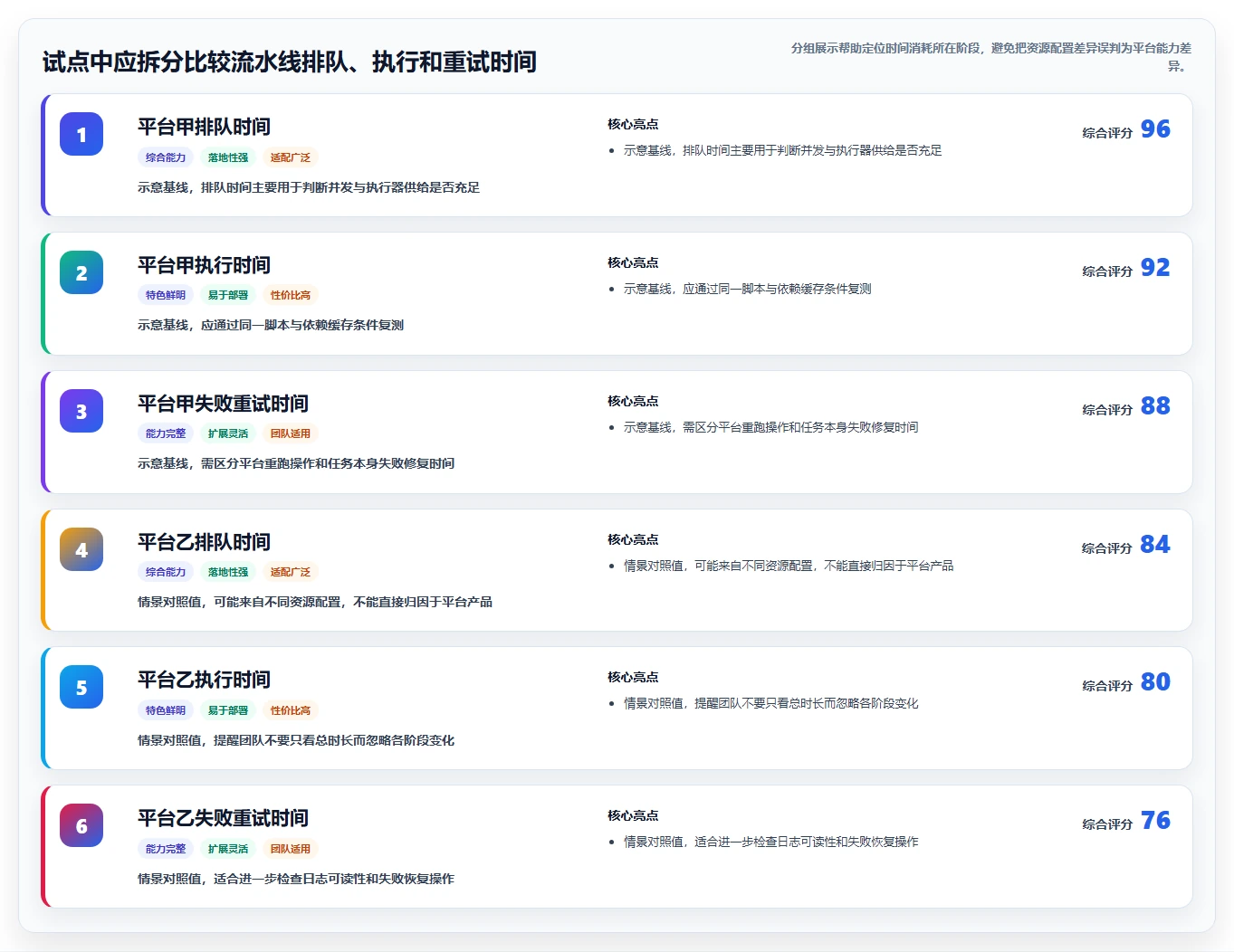Viewport: 1234px width, 952px height.
Task: Select 综合能力 tag under 平台甲排队时间
Action: (166, 157)
